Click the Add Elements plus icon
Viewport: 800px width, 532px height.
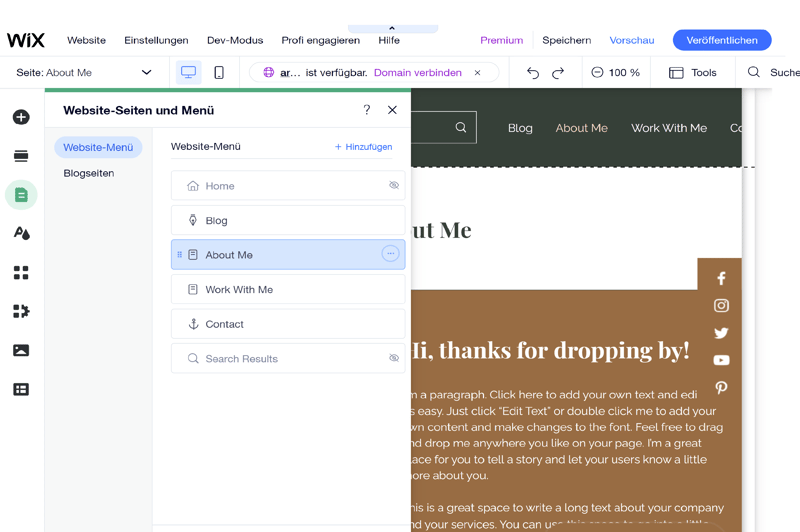click(x=21, y=117)
